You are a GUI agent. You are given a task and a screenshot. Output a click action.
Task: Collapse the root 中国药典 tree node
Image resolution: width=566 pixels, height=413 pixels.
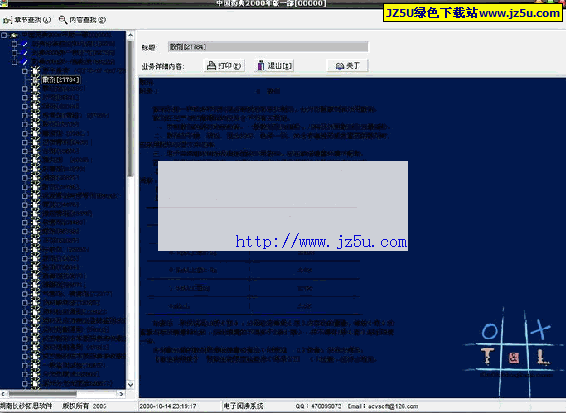pos(4,35)
